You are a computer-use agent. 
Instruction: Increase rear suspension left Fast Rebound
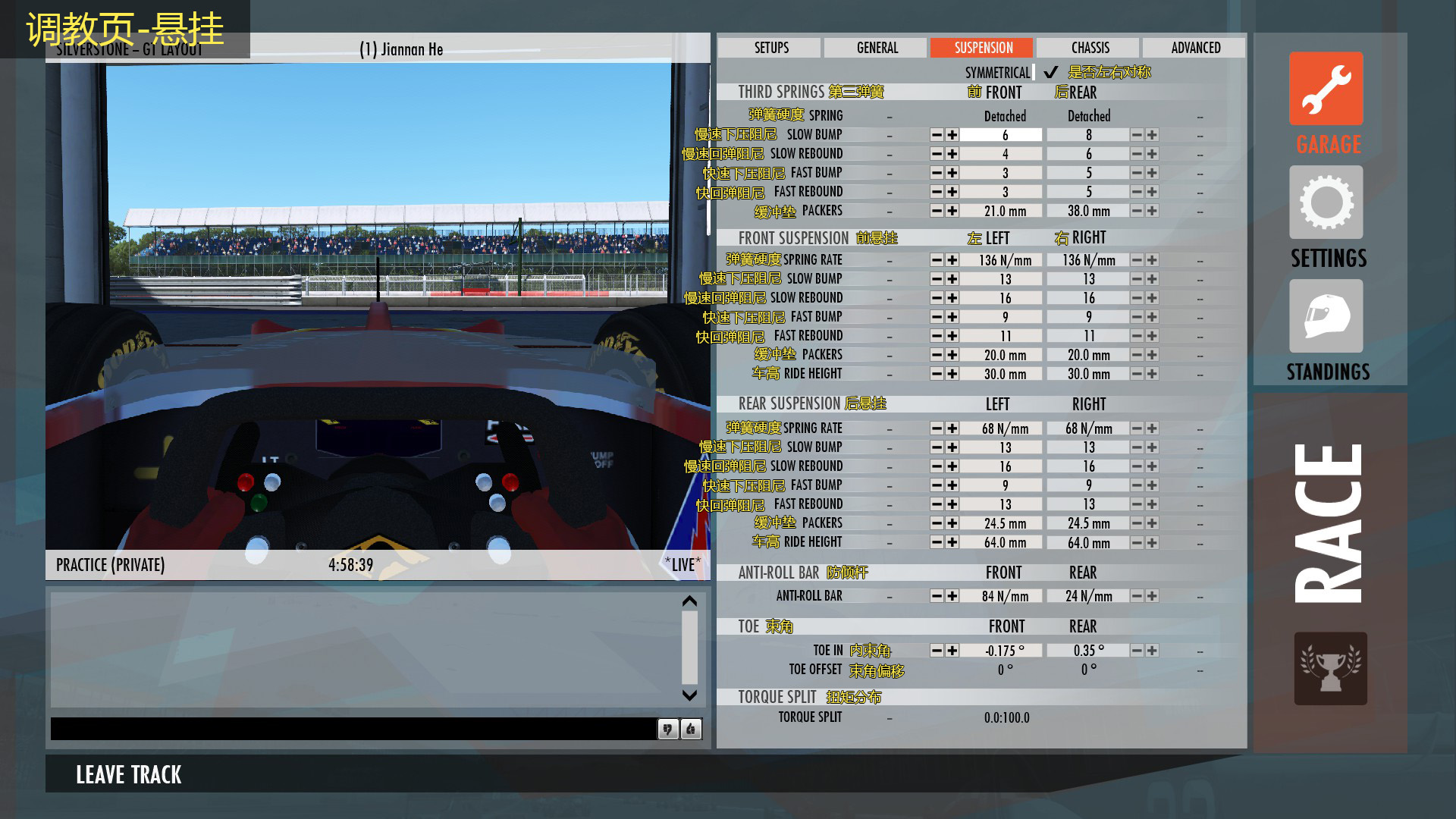point(952,504)
